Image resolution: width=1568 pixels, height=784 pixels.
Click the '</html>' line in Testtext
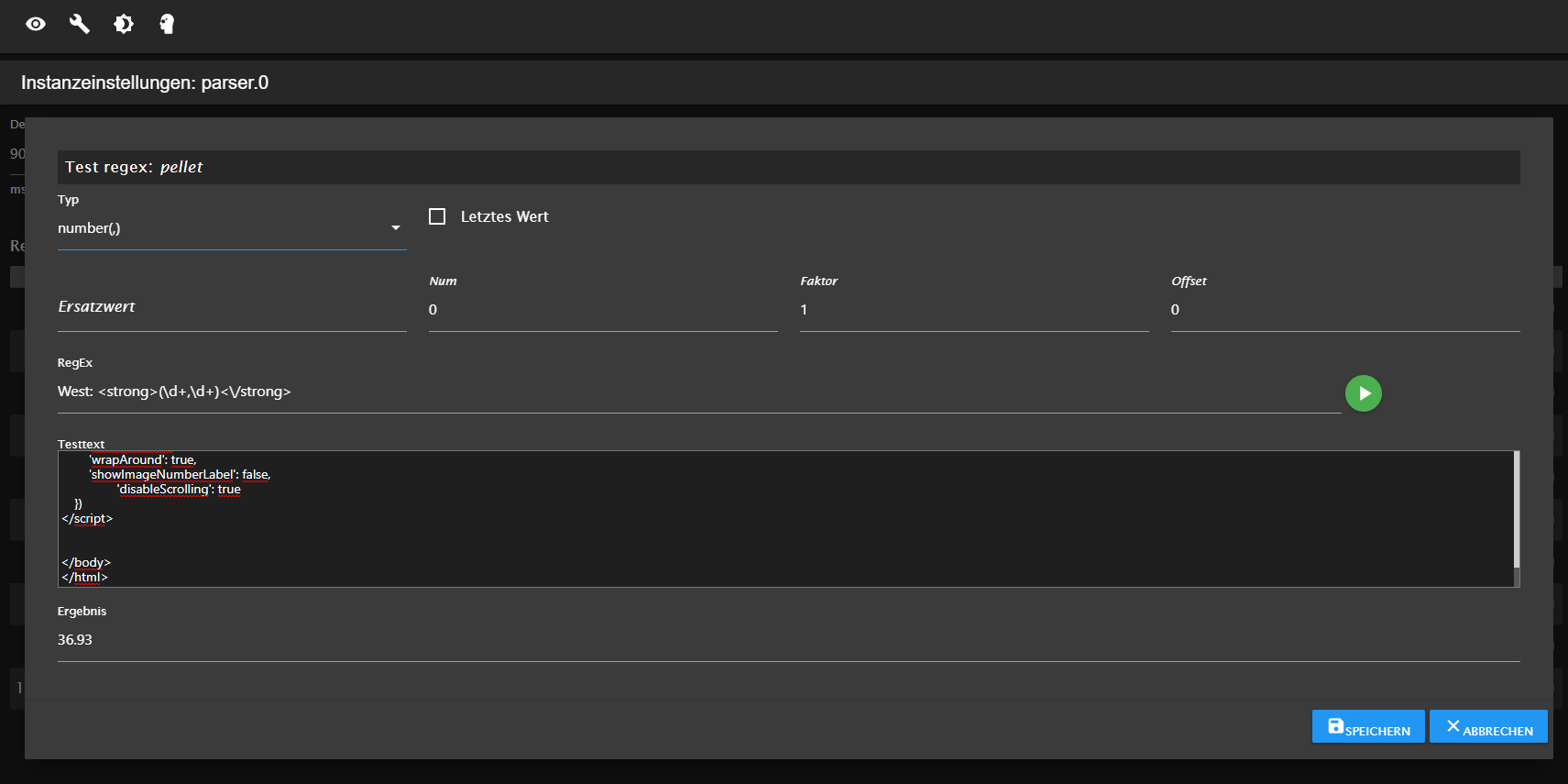85,578
